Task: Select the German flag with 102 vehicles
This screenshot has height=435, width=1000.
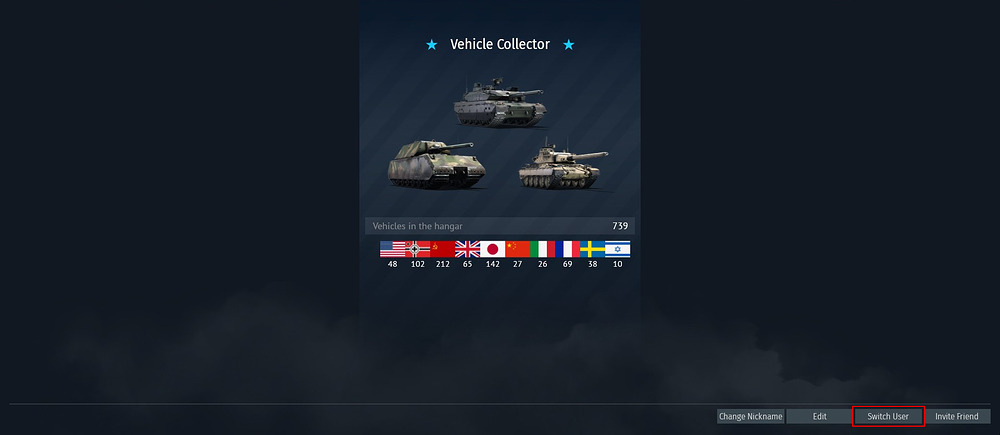Action: click(417, 249)
